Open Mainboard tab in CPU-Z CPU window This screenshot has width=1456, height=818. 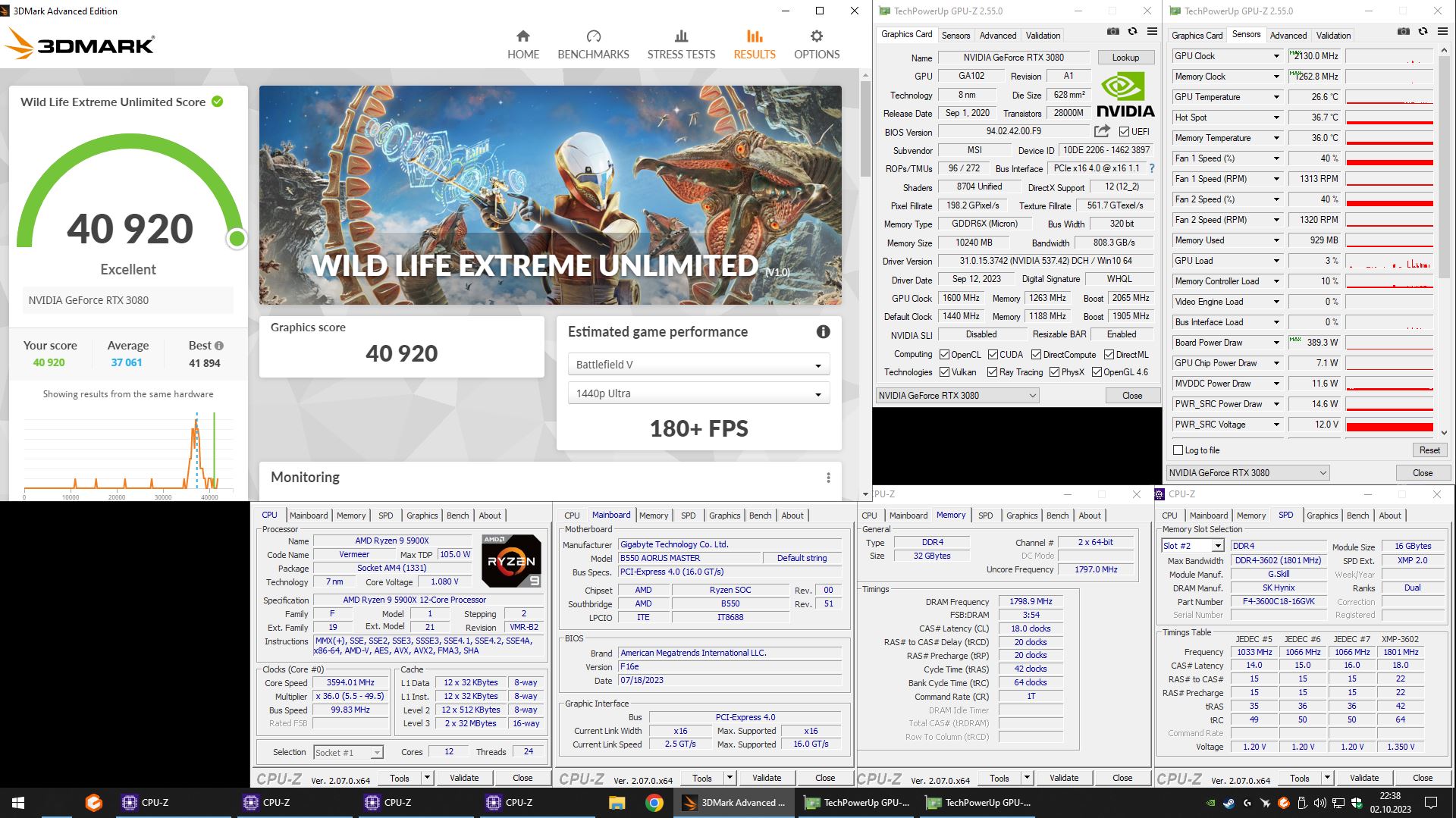(x=309, y=516)
